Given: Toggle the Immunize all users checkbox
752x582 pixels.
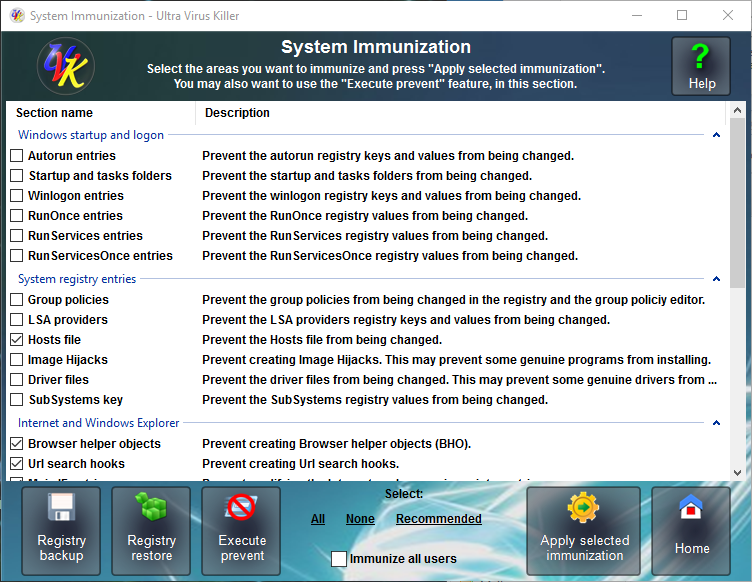Looking at the screenshot, I should coord(339,559).
